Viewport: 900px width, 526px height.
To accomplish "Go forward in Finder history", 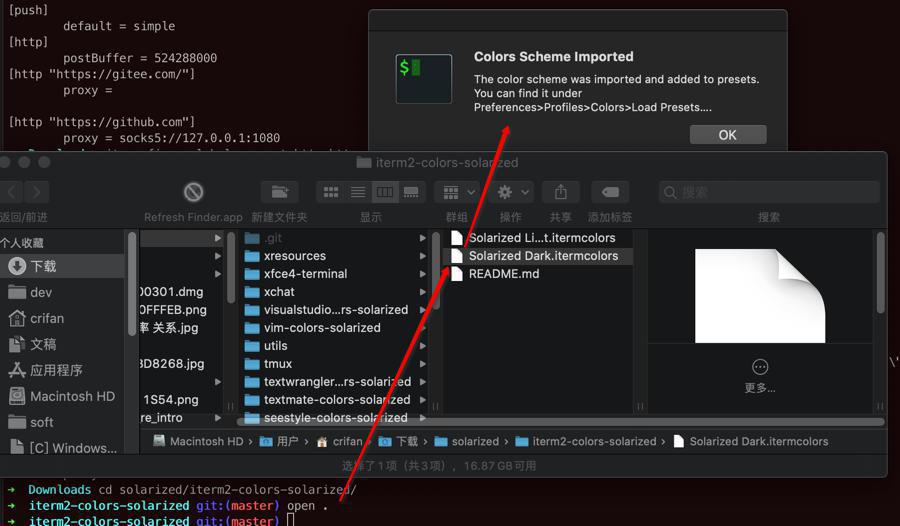I will pyautogui.click(x=36, y=192).
